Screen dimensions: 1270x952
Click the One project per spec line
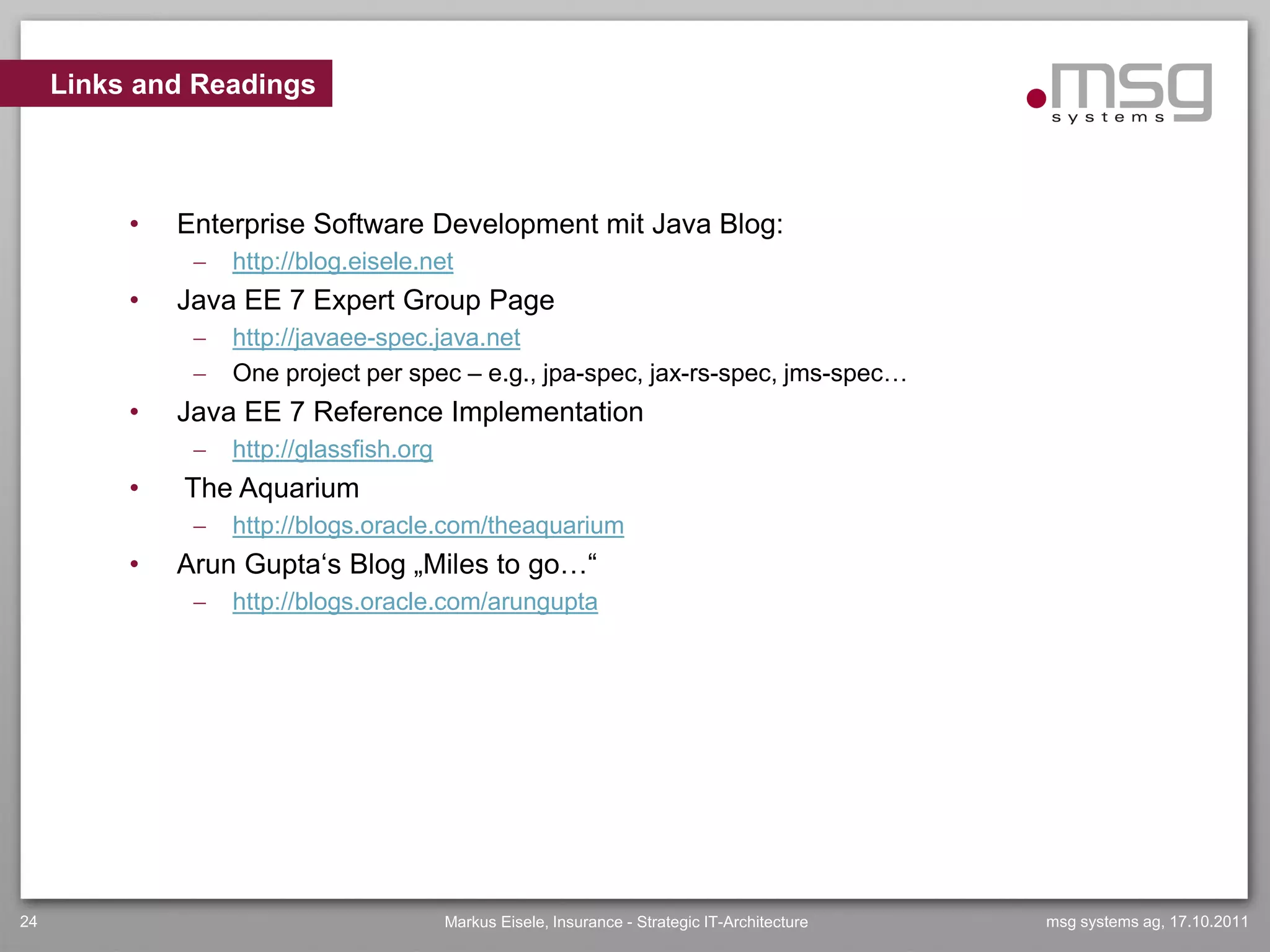(x=569, y=374)
